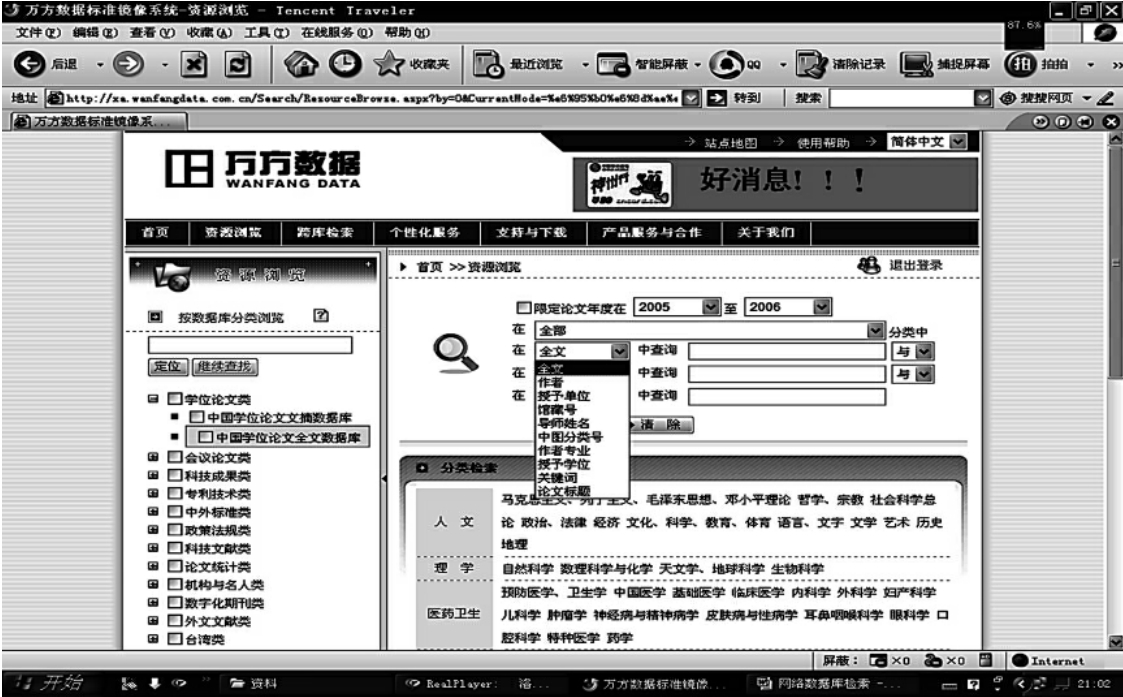Click the logout (退出登录) user icon
Image resolution: width=1123 pixels, height=697 pixels.
coord(868,265)
